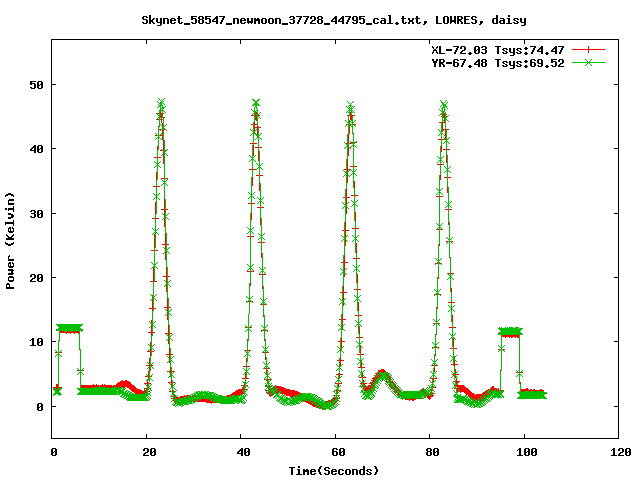Click the y-axis tick label 20
Viewport: 640px width, 480px height.
pos(36,278)
